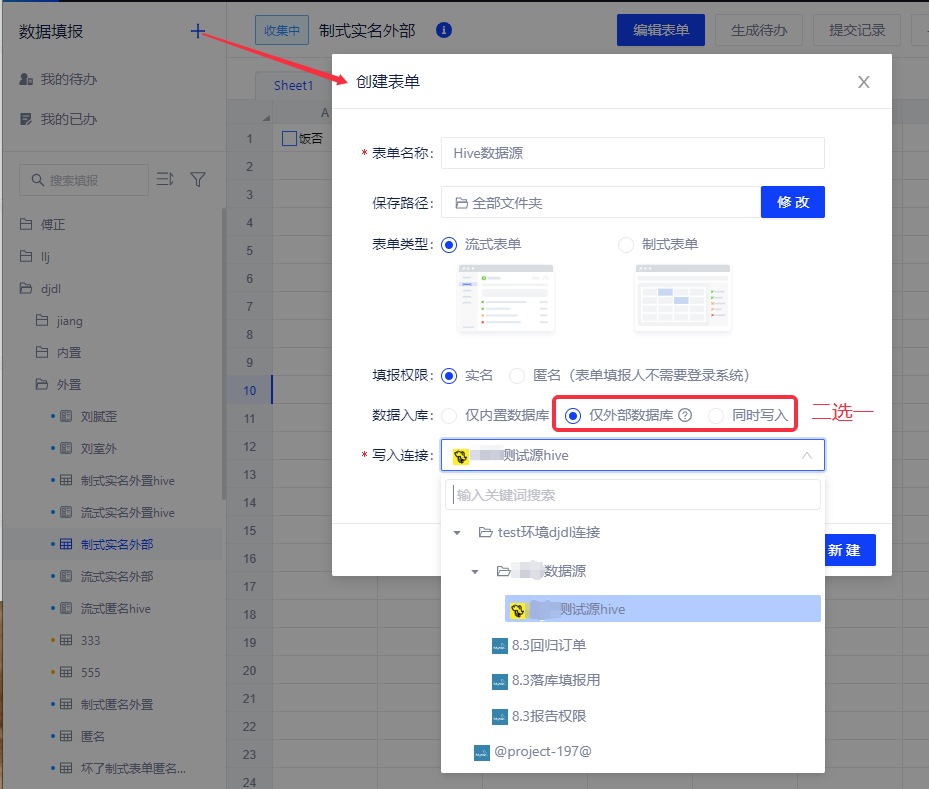Click the collapse list icon beside search
929x789 pixels.
coord(165,180)
